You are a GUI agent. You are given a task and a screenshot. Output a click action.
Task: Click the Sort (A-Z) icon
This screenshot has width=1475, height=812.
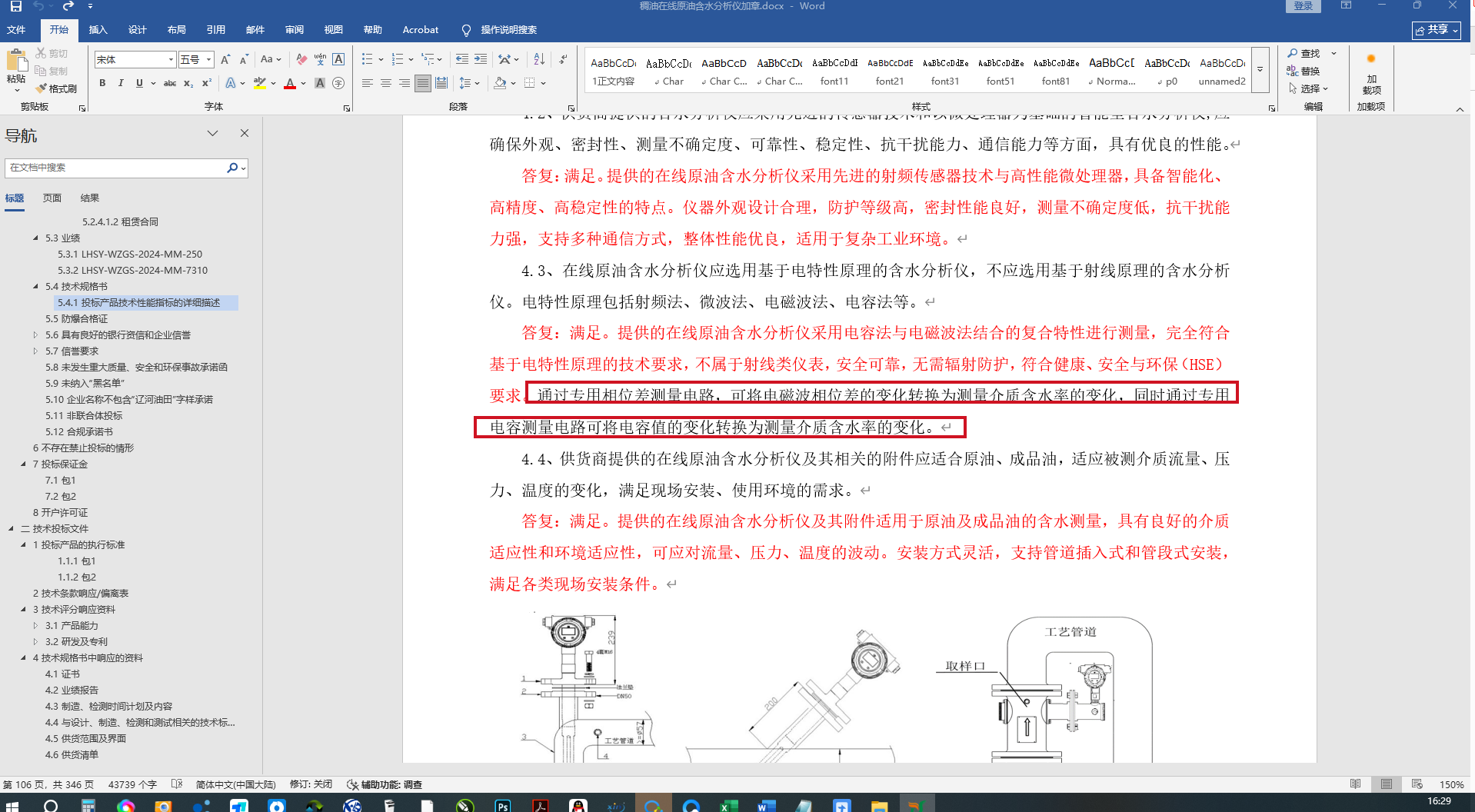pos(539,59)
